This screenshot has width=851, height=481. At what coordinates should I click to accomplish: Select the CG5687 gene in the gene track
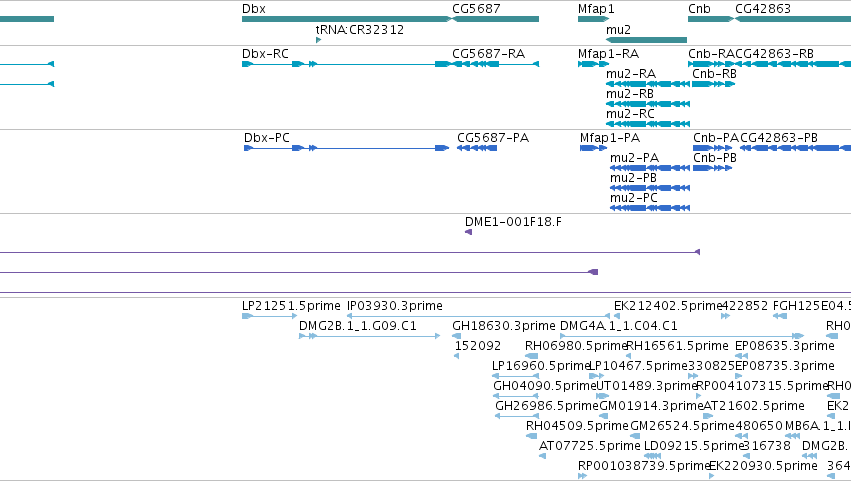[495, 19]
